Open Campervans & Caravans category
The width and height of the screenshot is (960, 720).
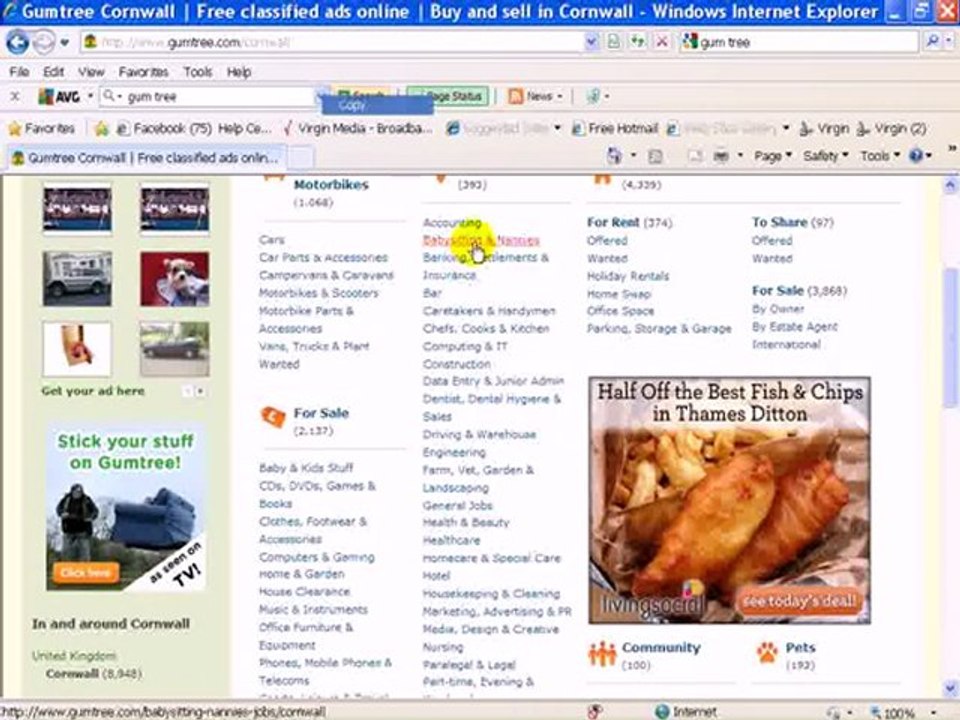(x=326, y=276)
